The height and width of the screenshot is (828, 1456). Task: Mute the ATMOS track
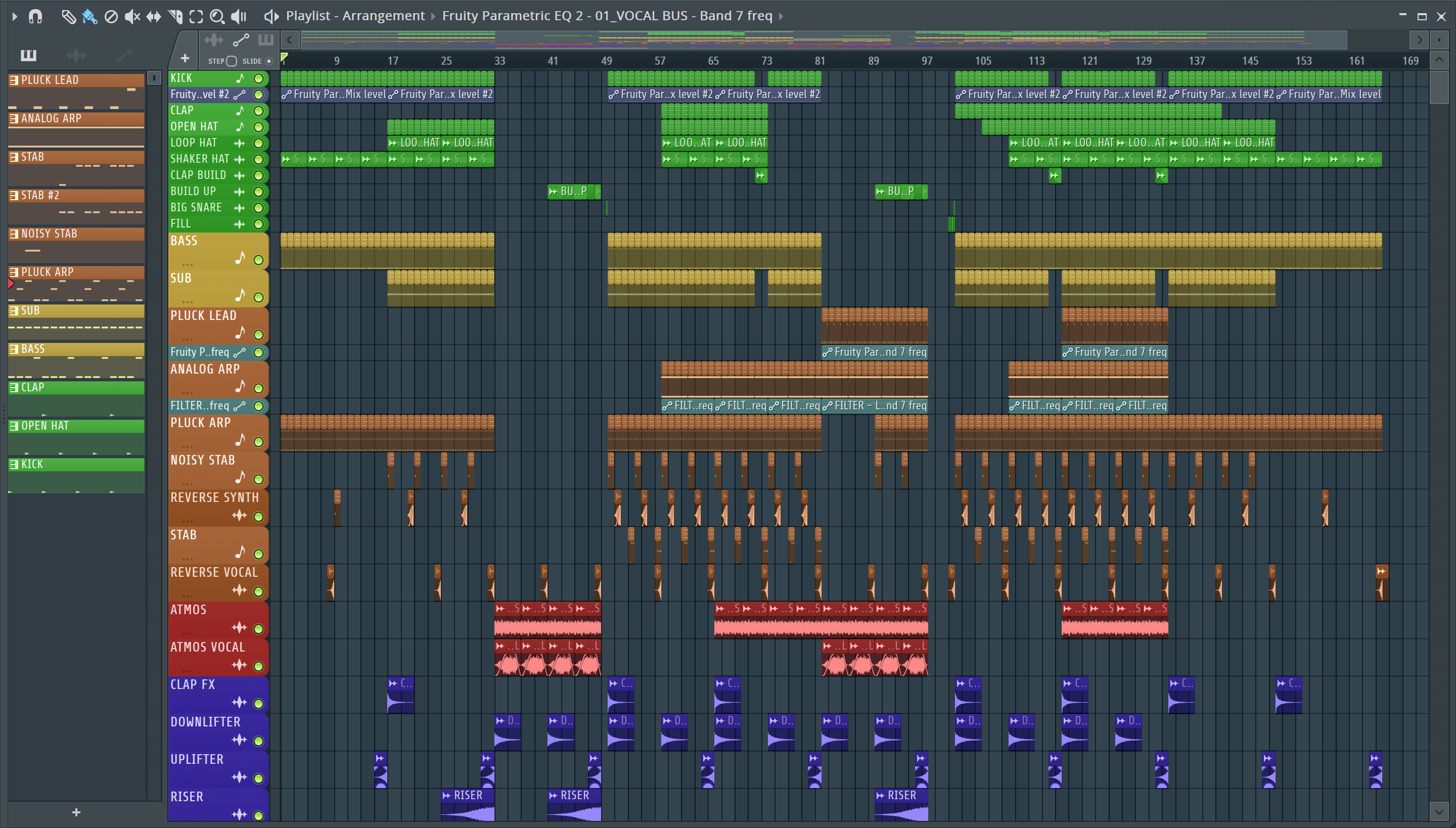(x=258, y=629)
